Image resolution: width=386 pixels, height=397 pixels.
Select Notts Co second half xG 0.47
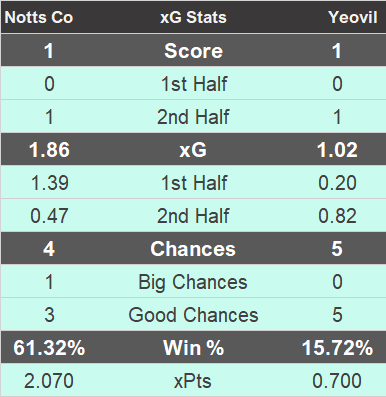tap(49, 216)
